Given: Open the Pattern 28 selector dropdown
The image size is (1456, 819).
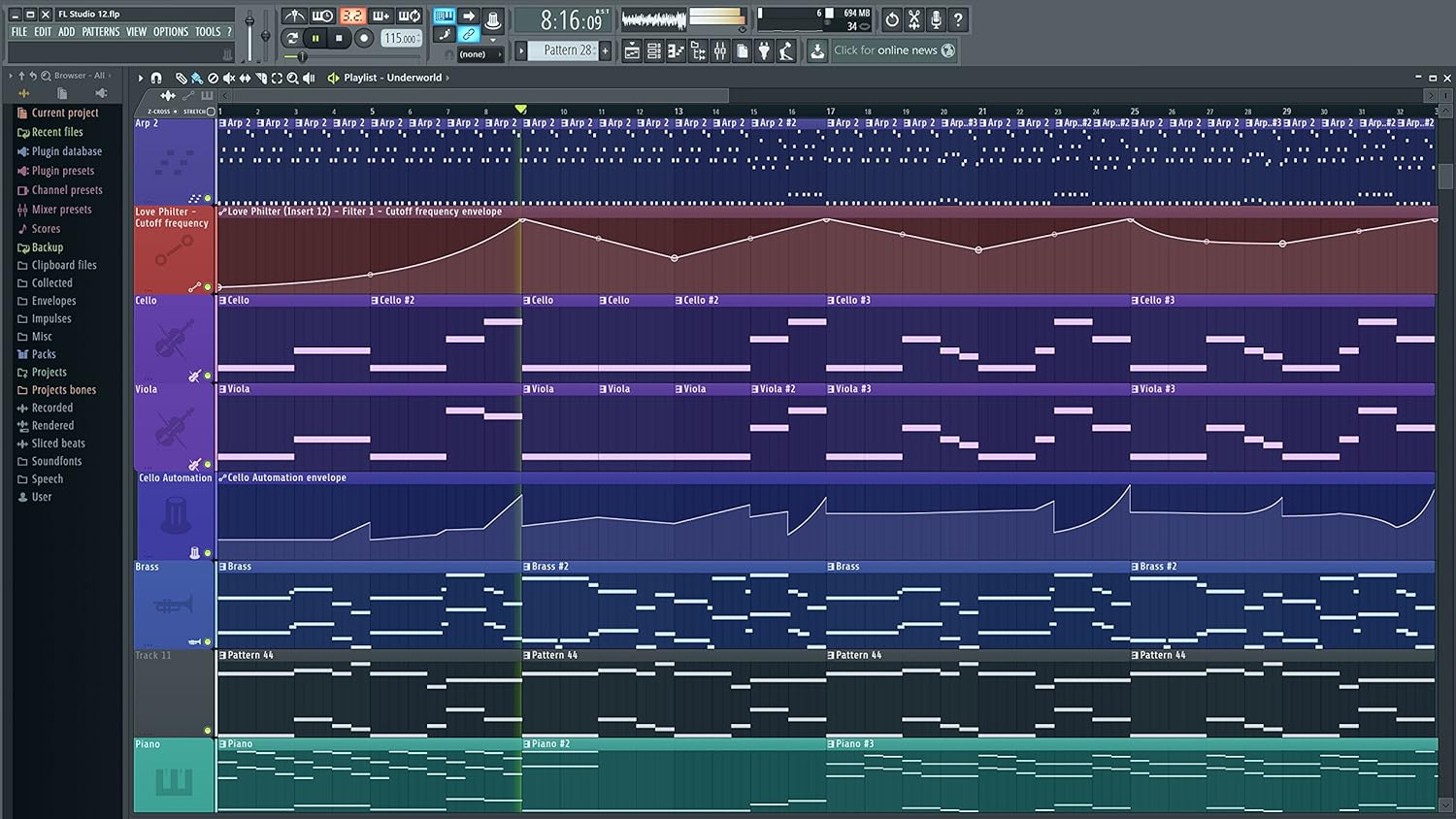Looking at the screenshot, I should pos(563,49).
